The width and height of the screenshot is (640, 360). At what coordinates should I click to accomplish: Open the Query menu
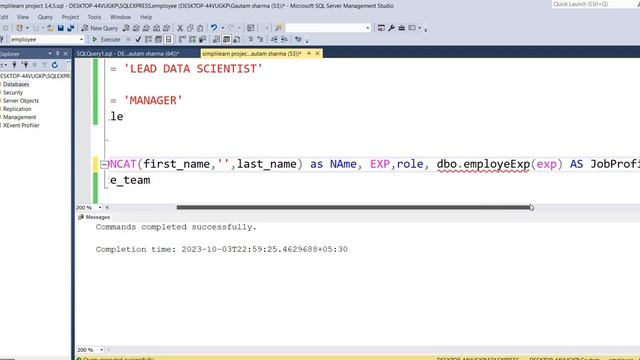(x=45, y=17)
